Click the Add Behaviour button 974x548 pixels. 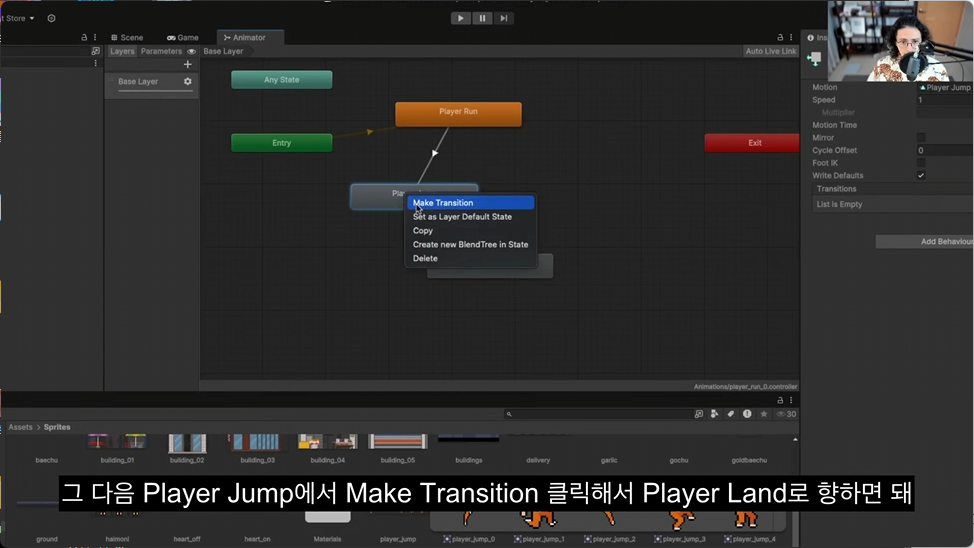[925, 241]
